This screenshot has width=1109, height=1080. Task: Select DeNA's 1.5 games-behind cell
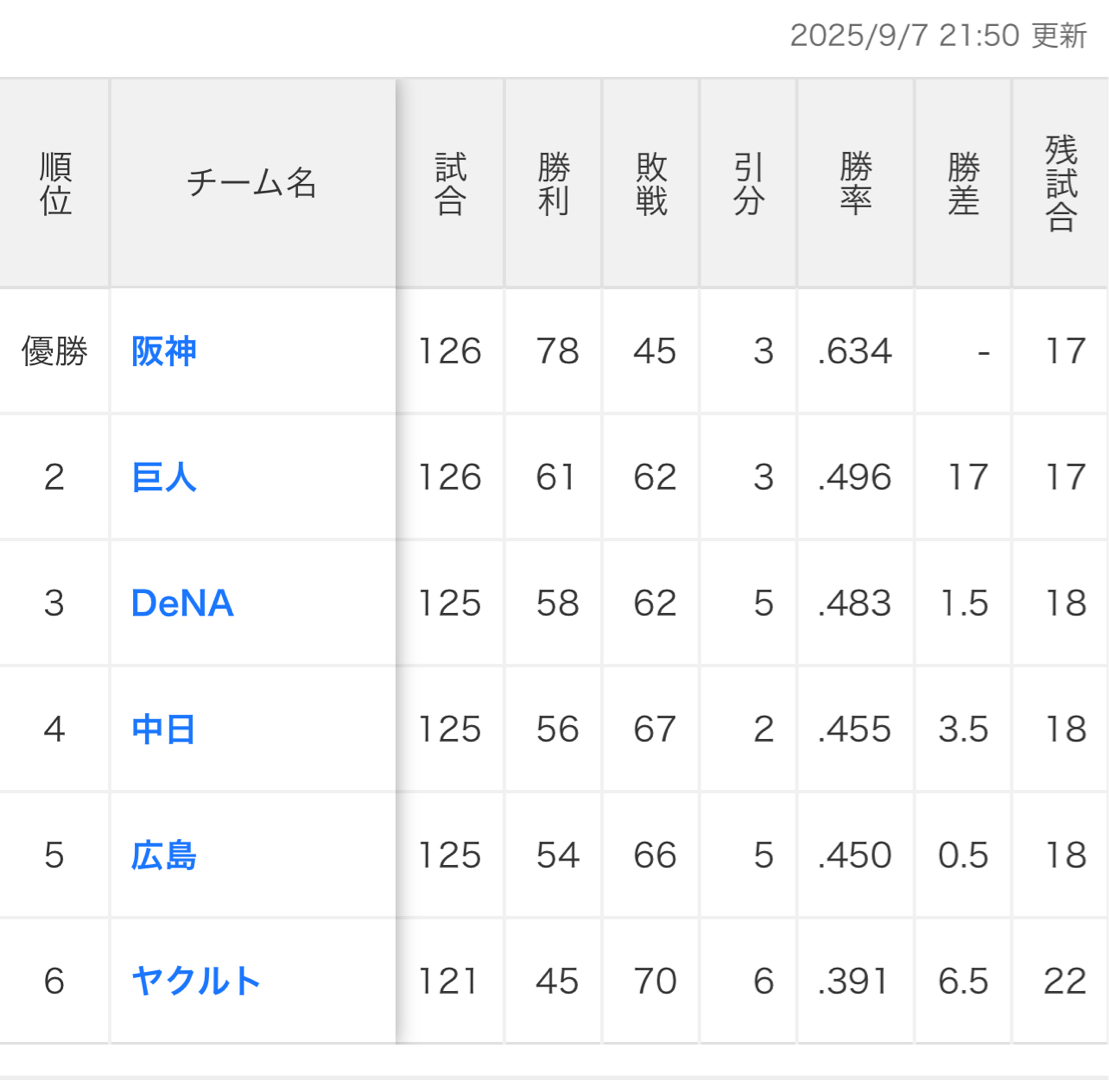click(x=964, y=604)
